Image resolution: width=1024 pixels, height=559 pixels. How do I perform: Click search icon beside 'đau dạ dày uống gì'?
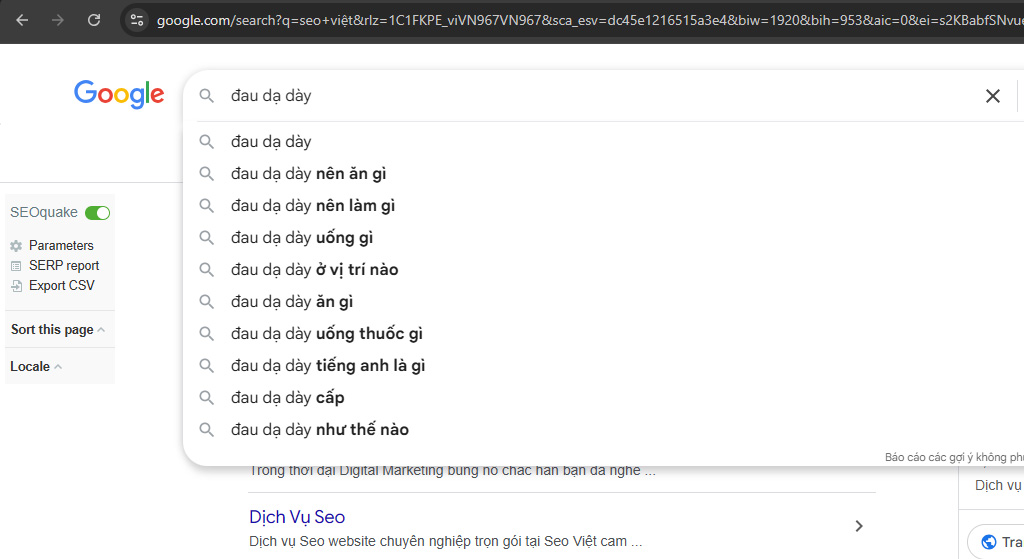coord(206,238)
